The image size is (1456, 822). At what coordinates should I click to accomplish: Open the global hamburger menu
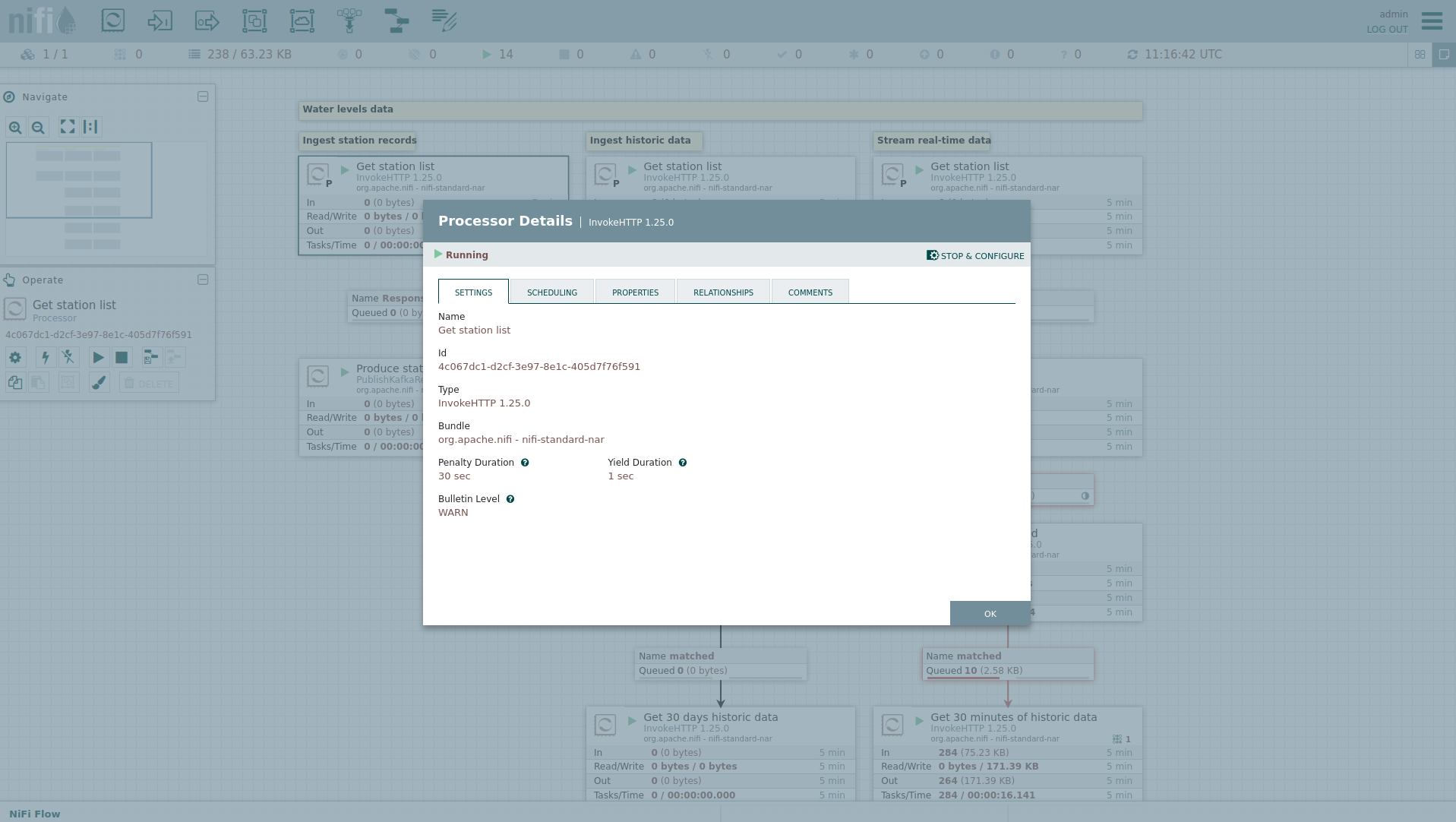coord(1432,21)
